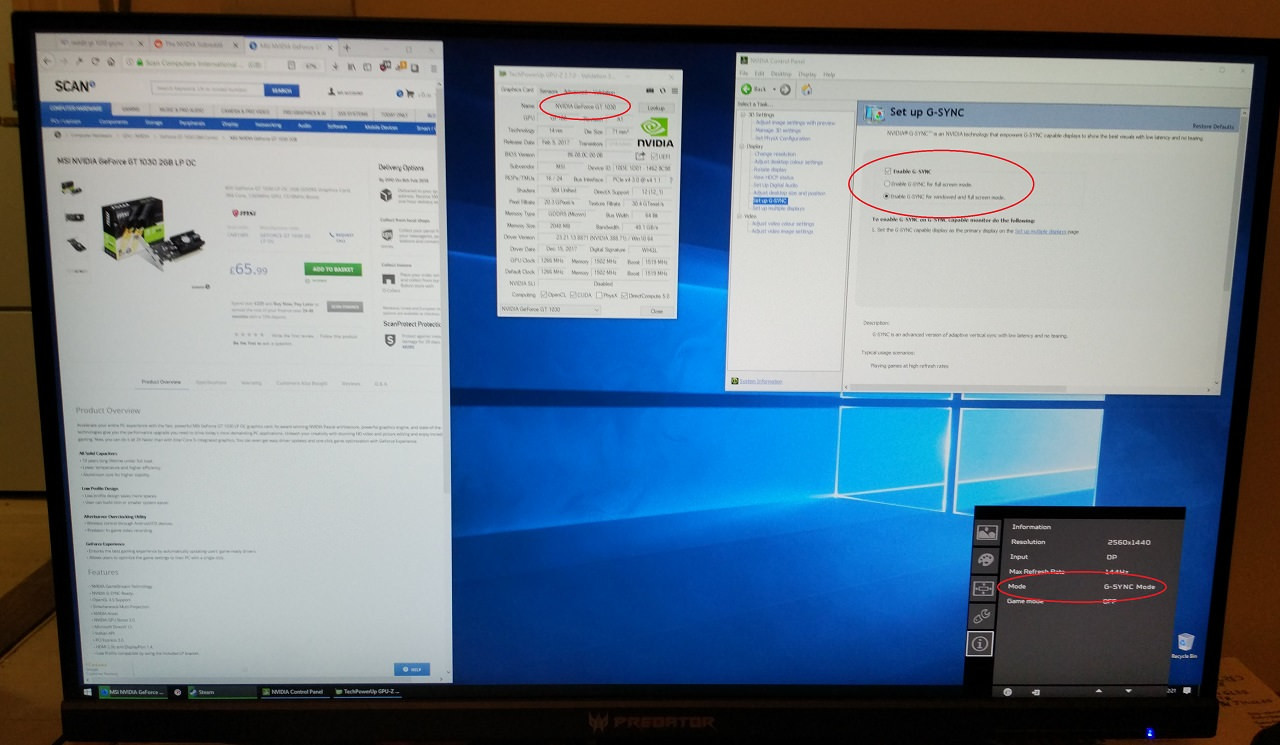Open the browser hamburger menu

[434, 68]
